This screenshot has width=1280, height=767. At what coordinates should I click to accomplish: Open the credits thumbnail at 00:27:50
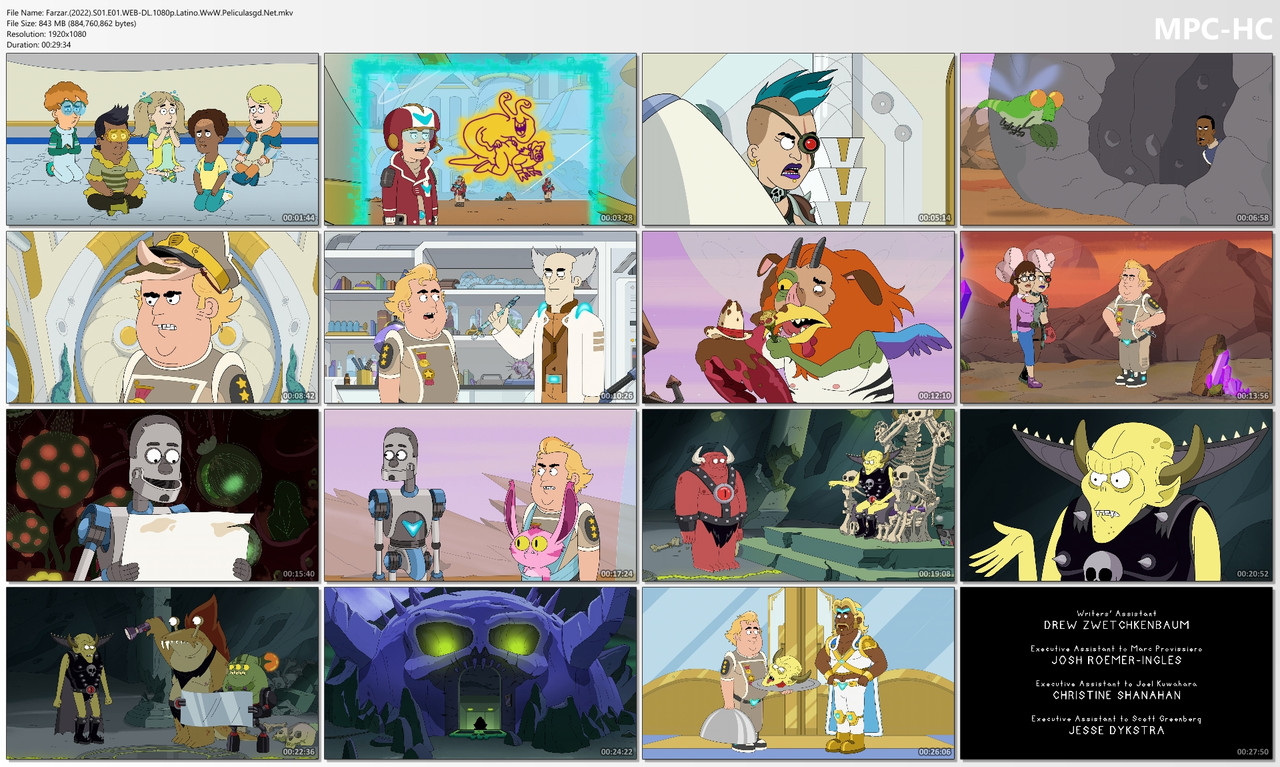point(1116,673)
